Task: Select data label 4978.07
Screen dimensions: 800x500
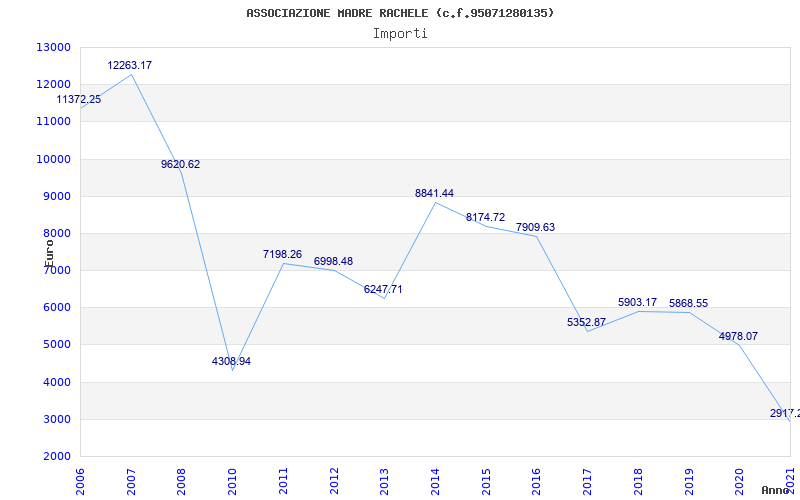Action: click(x=738, y=336)
